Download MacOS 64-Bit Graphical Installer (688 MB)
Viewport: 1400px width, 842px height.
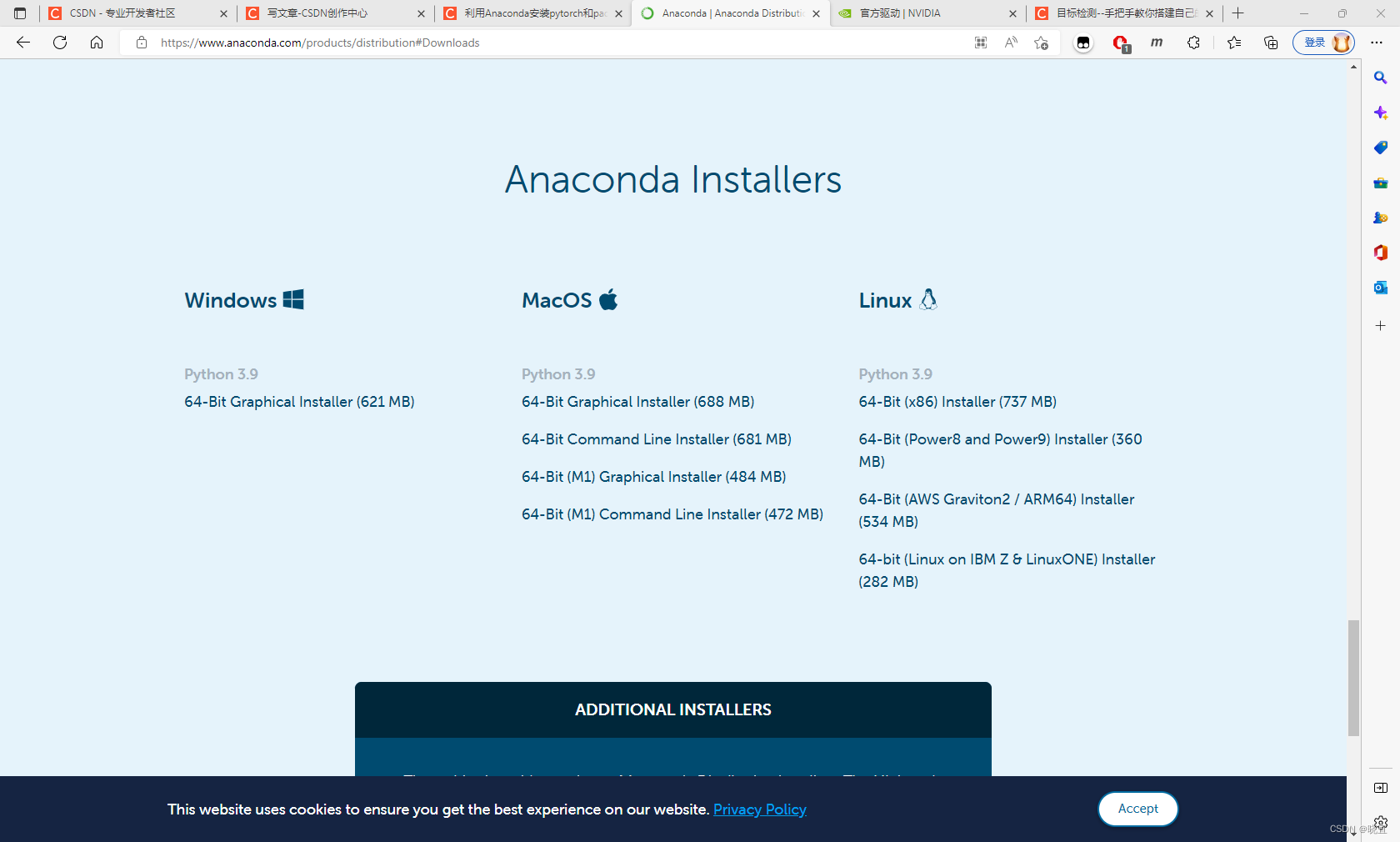[x=637, y=402]
